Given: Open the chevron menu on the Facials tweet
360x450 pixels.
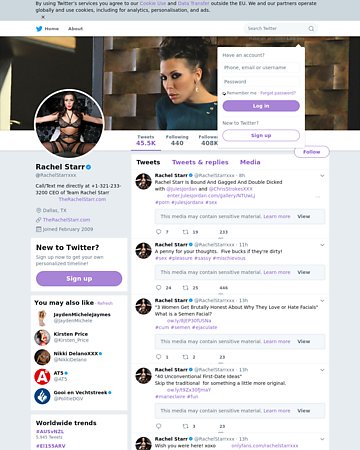Looking at the screenshot, I should click(322, 301).
